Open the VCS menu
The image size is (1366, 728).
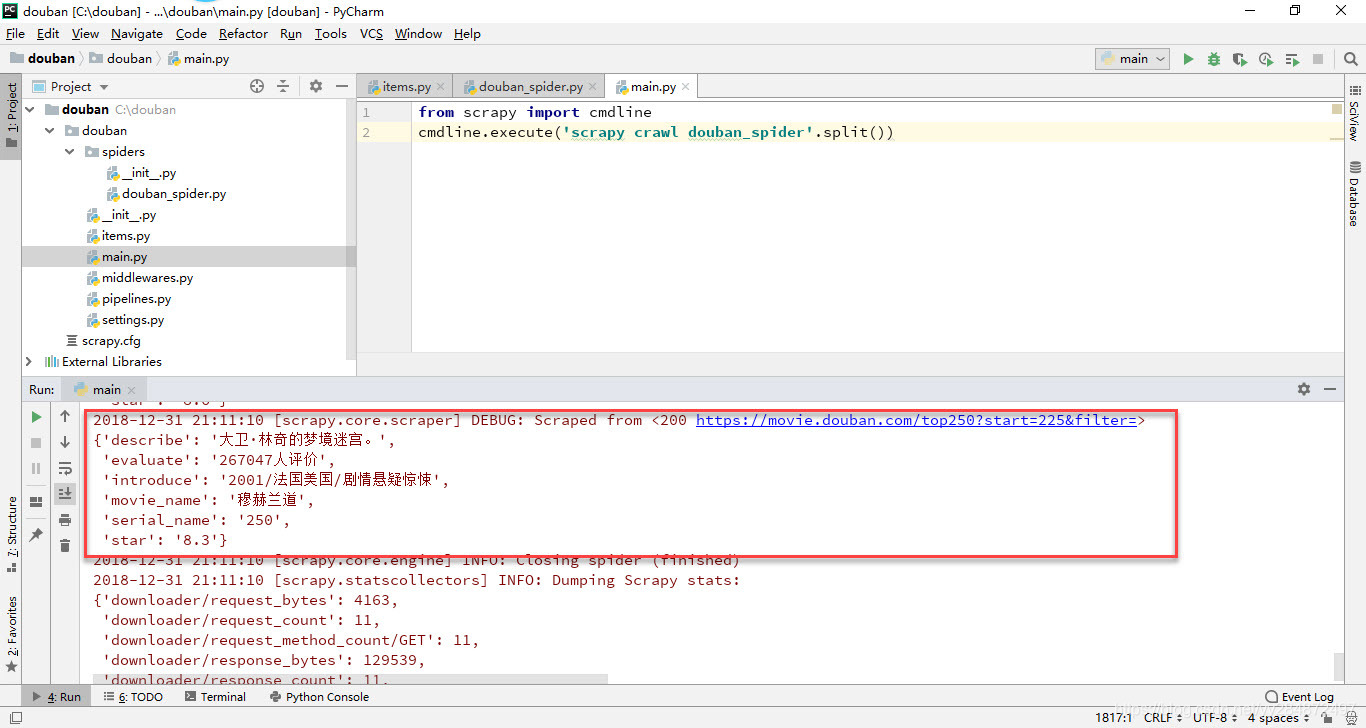click(371, 33)
